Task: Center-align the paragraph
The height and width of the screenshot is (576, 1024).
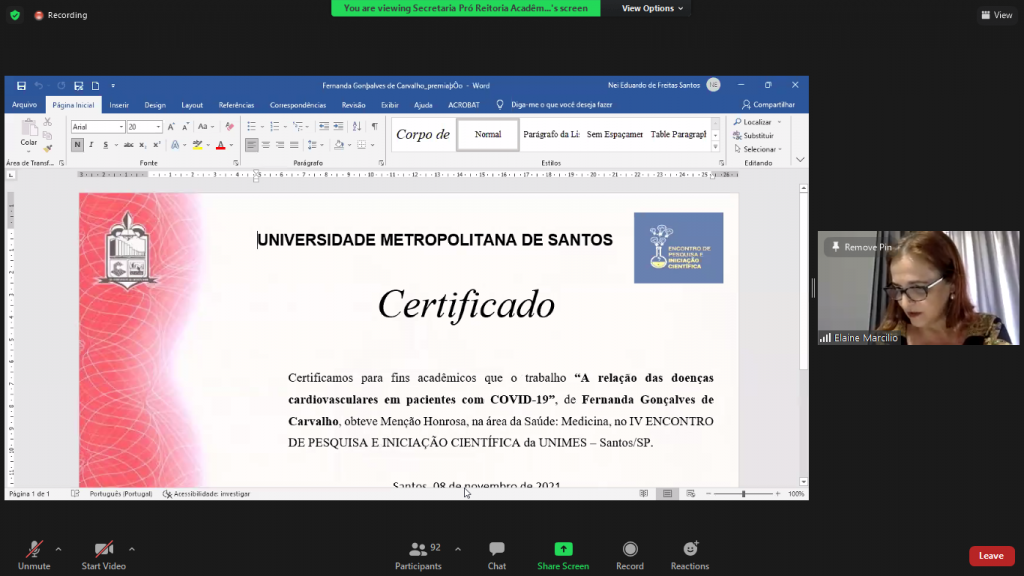Action: click(x=266, y=145)
